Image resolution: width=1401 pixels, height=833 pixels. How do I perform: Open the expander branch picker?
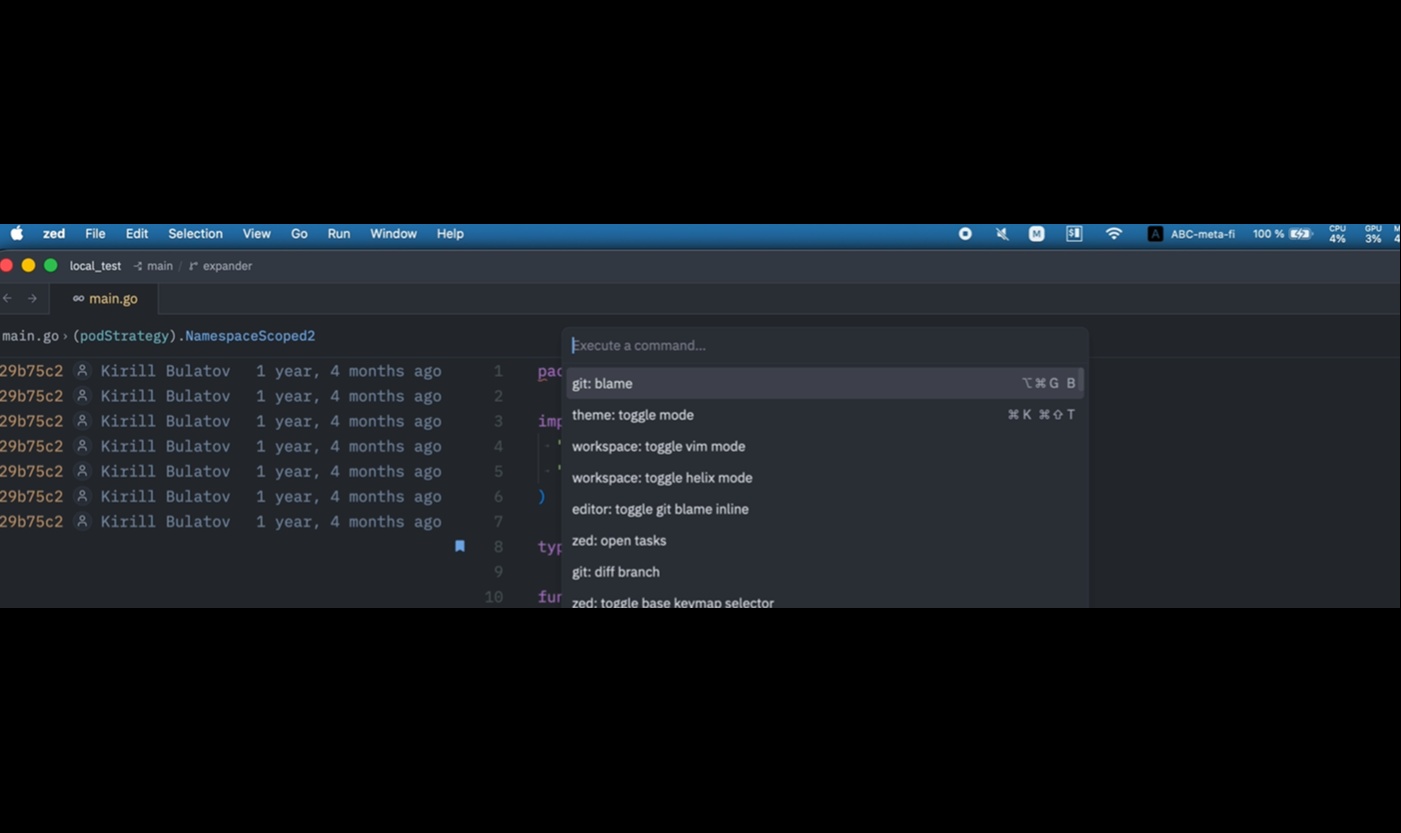pyautogui.click(x=220, y=266)
